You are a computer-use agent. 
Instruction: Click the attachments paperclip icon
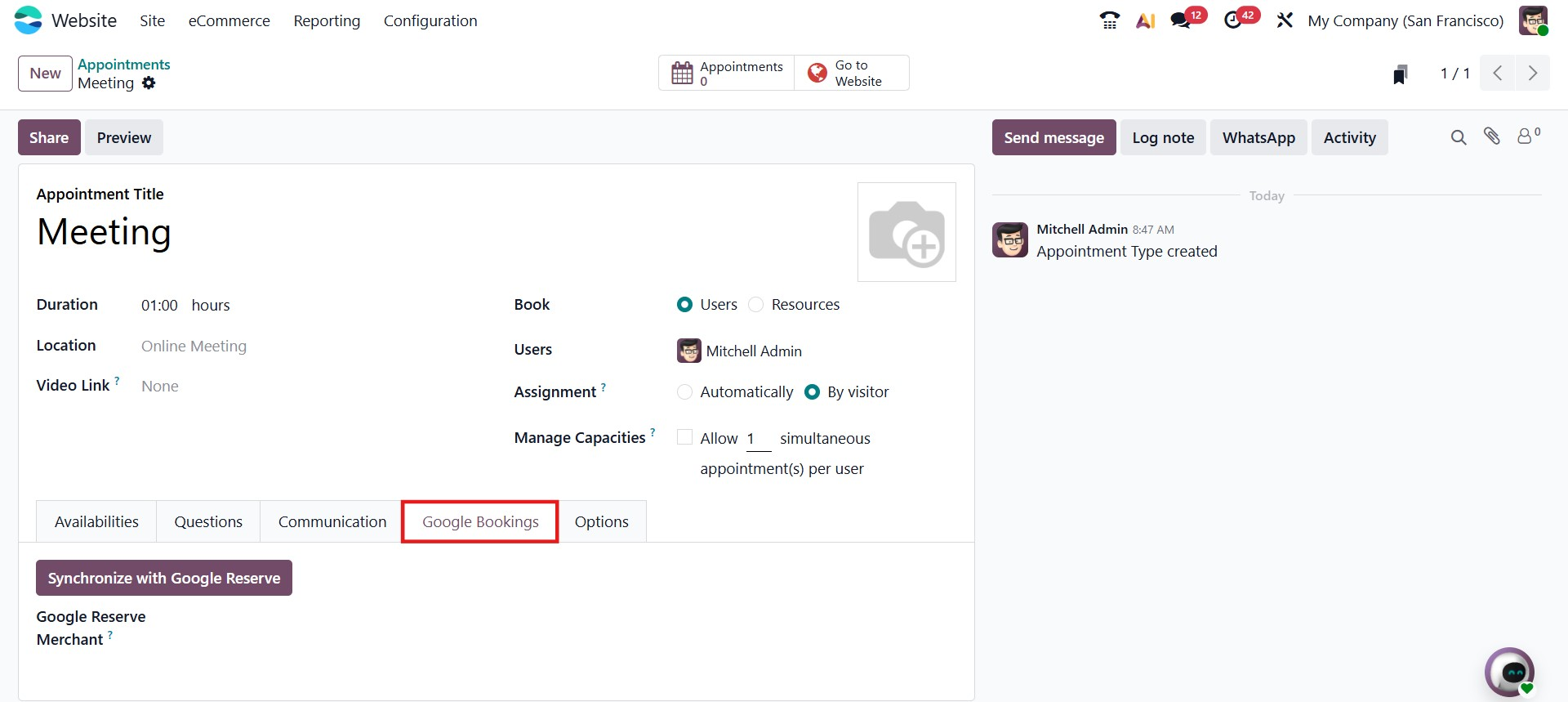(x=1492, y=136)
